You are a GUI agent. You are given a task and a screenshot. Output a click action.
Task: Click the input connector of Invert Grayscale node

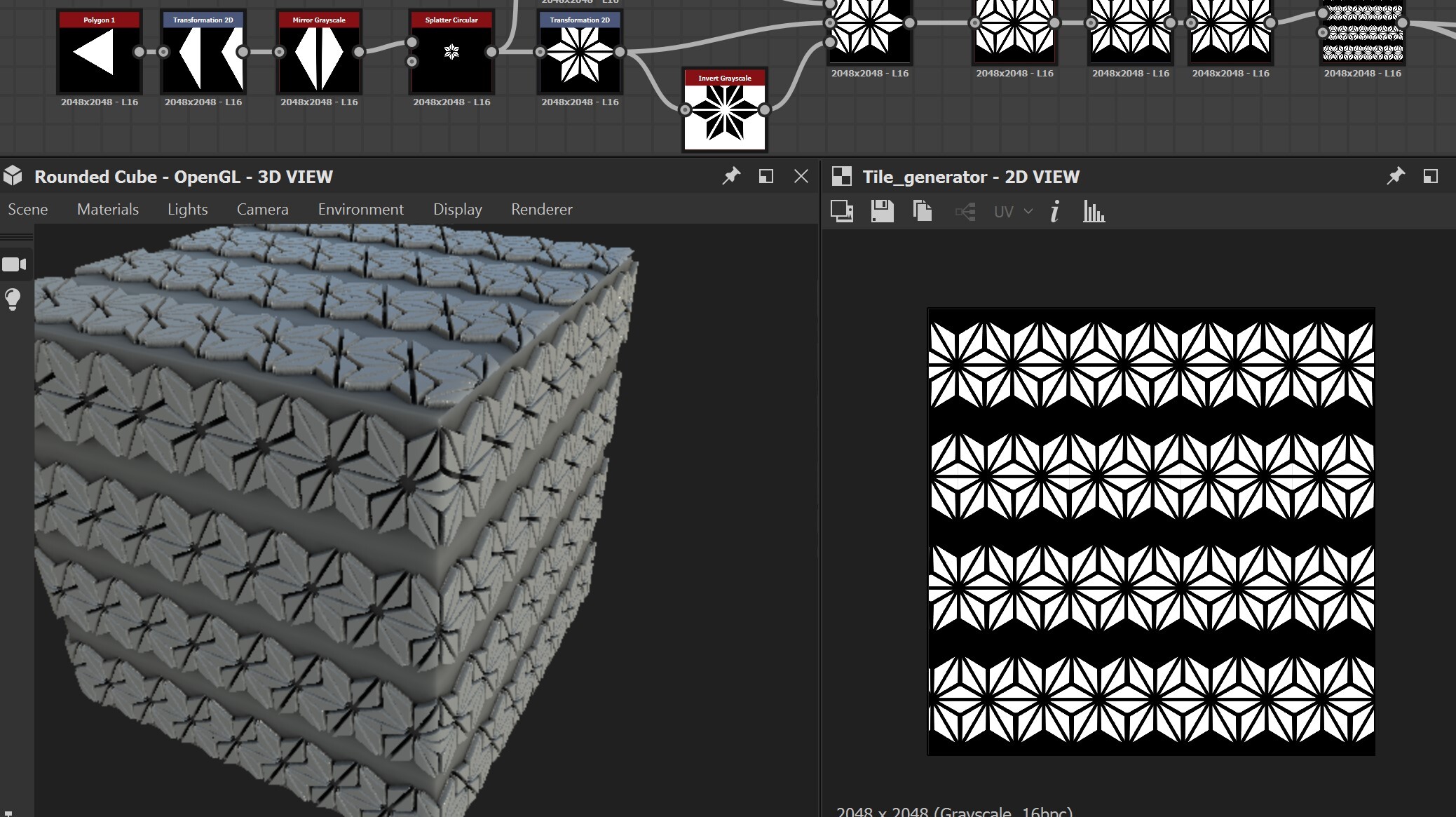[x=686, y=110]
